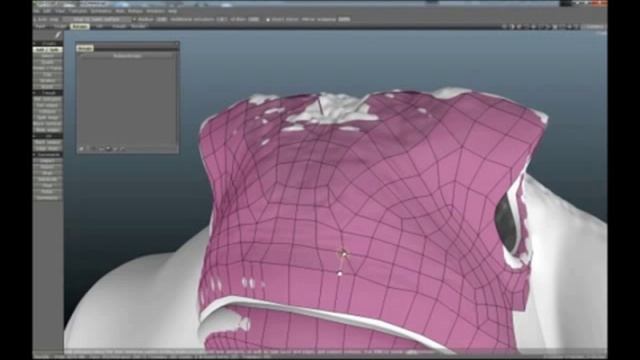Pick the Points & Faces tool
The height and width of the screenshot is (360, 640).
(47, 68)
